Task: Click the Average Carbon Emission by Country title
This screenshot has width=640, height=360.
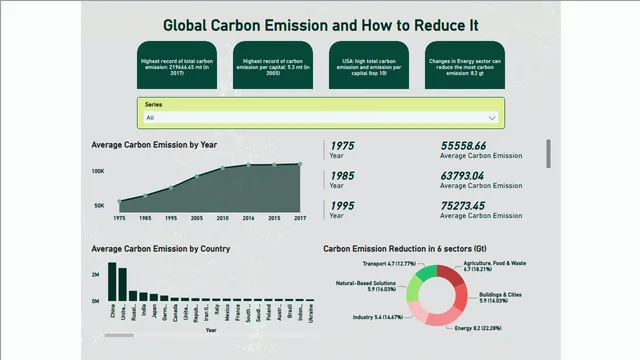Action: [x=161, y=249]
